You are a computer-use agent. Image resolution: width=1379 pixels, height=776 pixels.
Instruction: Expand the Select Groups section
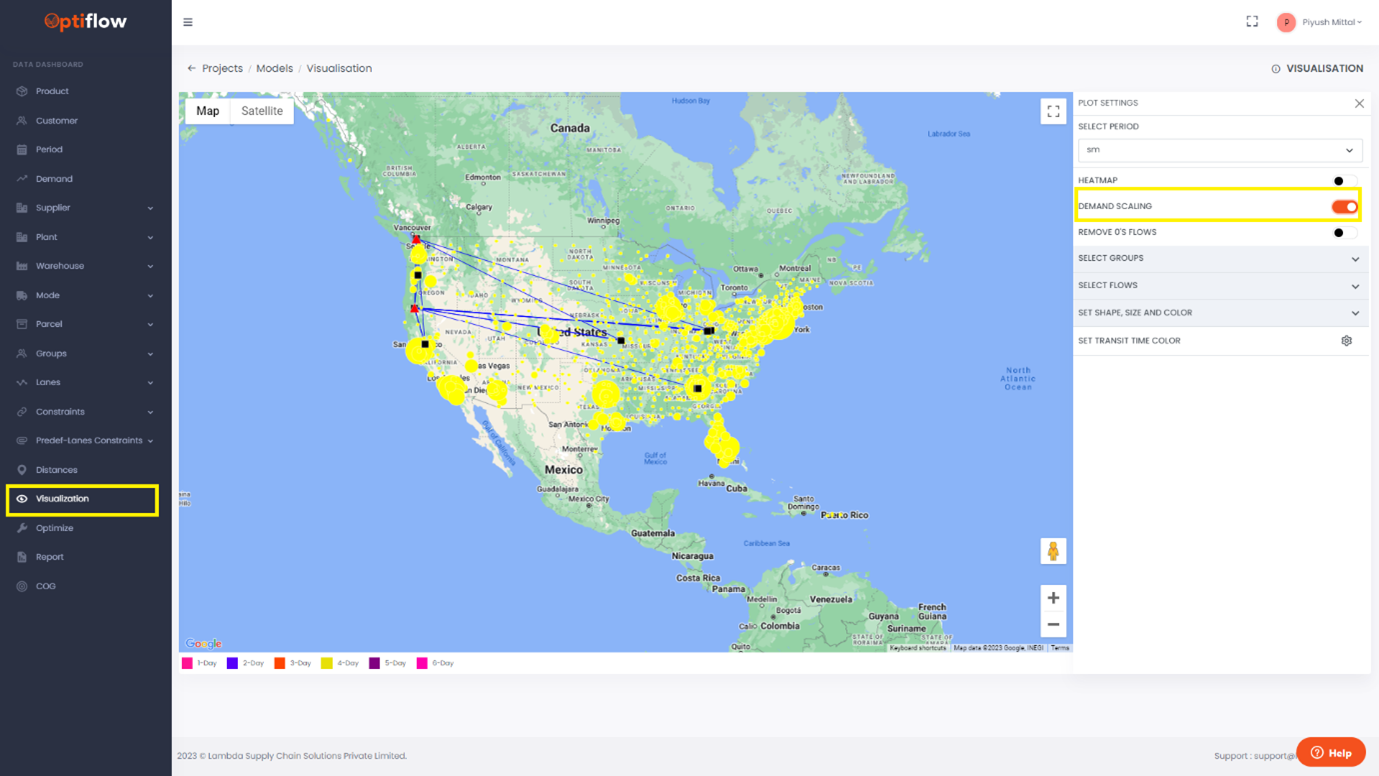[1219, 259]
